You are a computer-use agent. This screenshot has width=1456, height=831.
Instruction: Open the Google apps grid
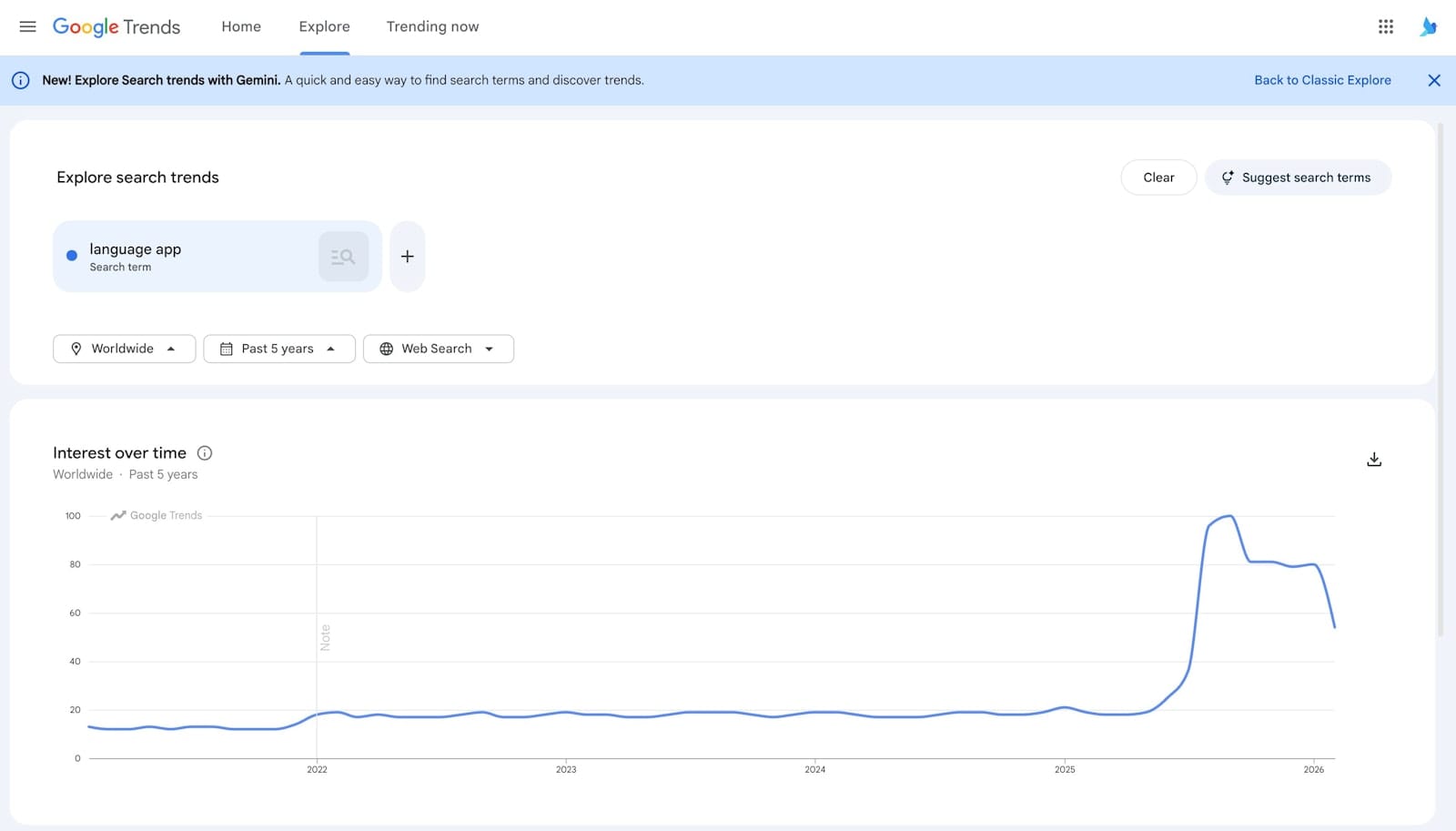(1385, 26)
